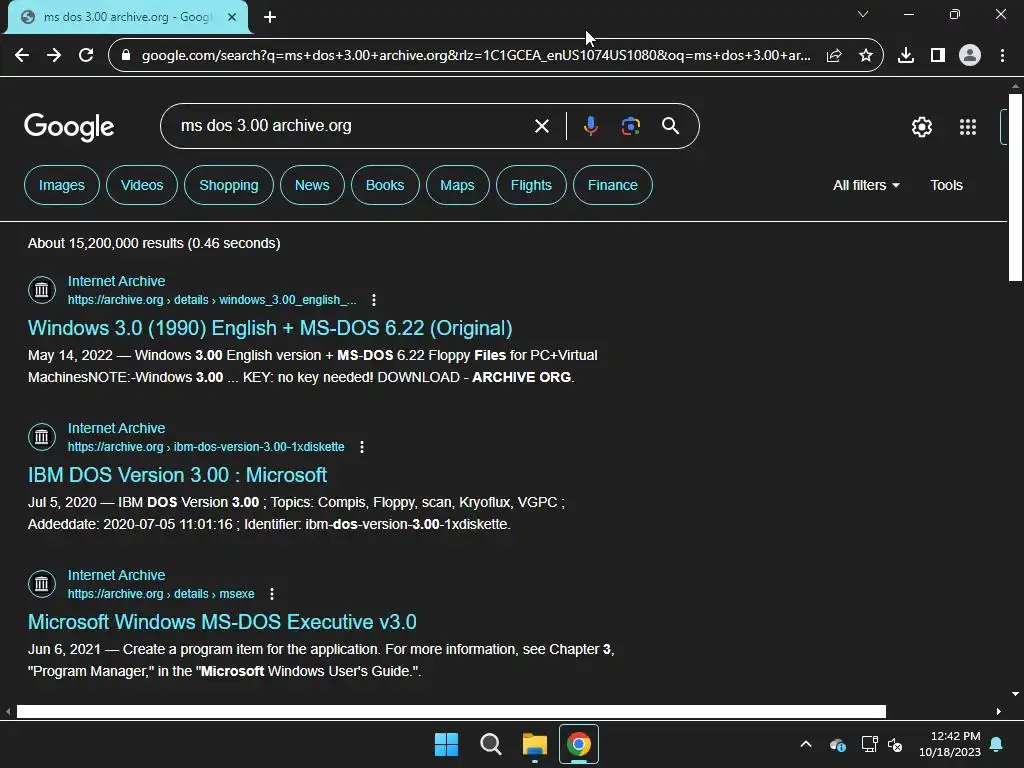The image size is (1024, 768).
Task: Open 'IBM DOS Version 3.00 : Microsoft' result
Action: click(x=177, y=475)
